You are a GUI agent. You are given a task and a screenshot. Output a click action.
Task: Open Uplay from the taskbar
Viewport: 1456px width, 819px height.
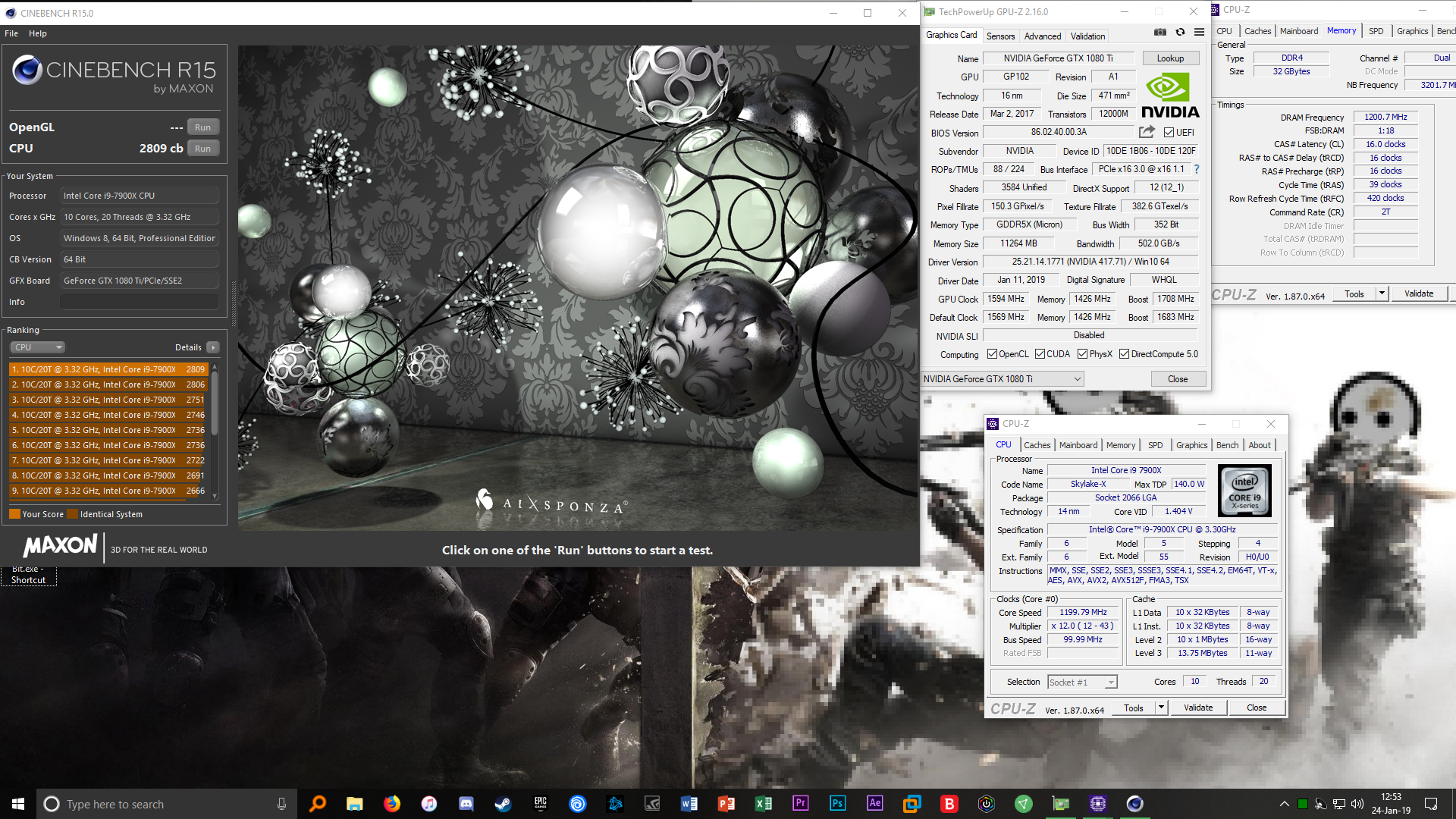[x=578, y=804]
